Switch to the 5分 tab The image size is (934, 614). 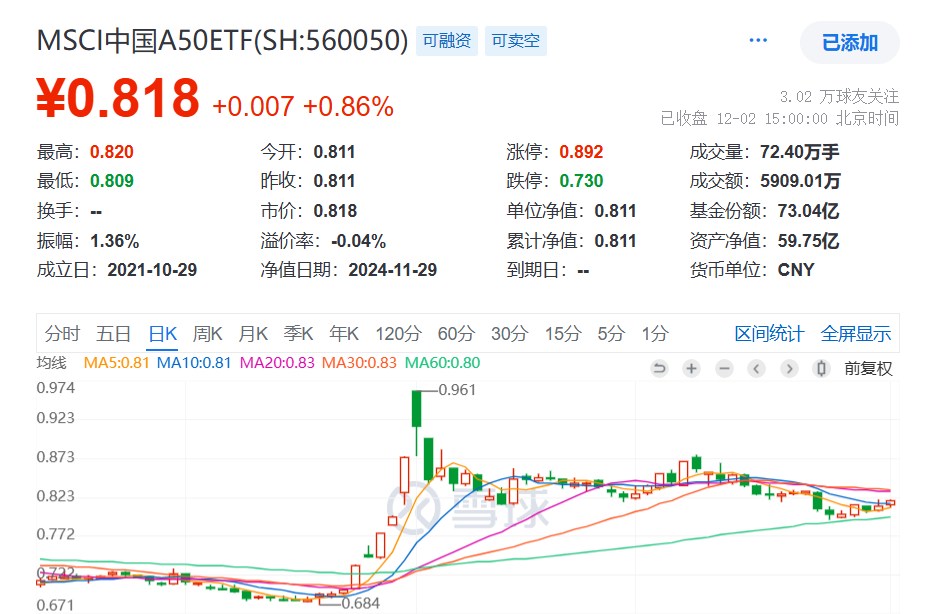pos(611,334)
